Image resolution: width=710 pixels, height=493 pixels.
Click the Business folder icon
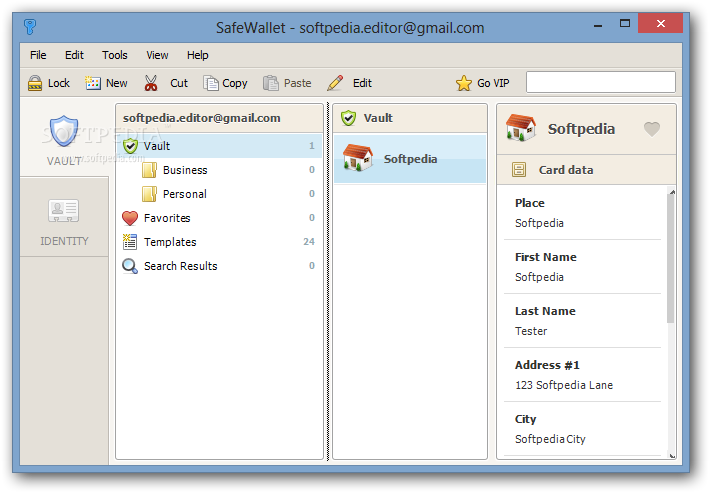click(x=149, y=170)
